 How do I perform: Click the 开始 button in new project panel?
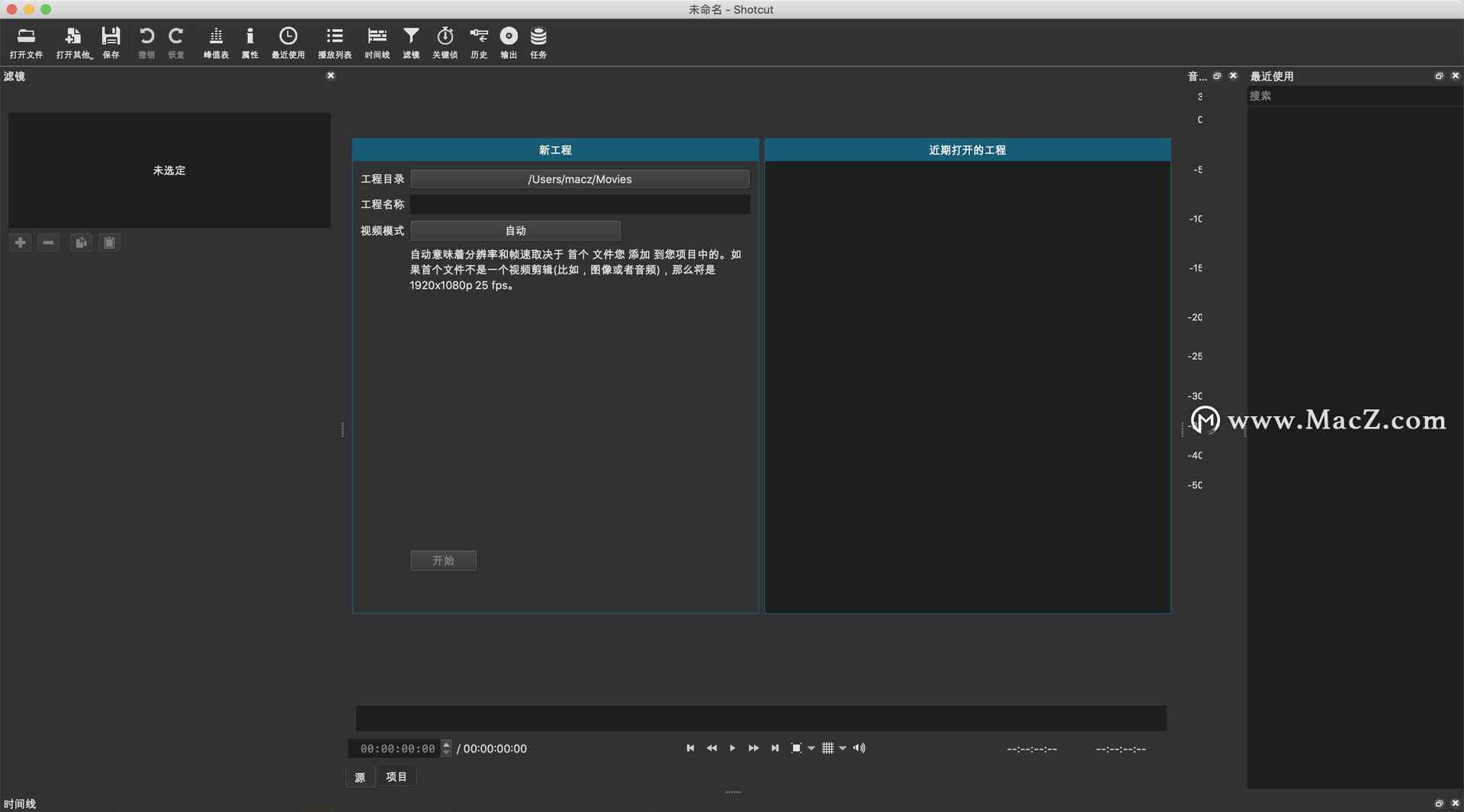coord(443,560)
